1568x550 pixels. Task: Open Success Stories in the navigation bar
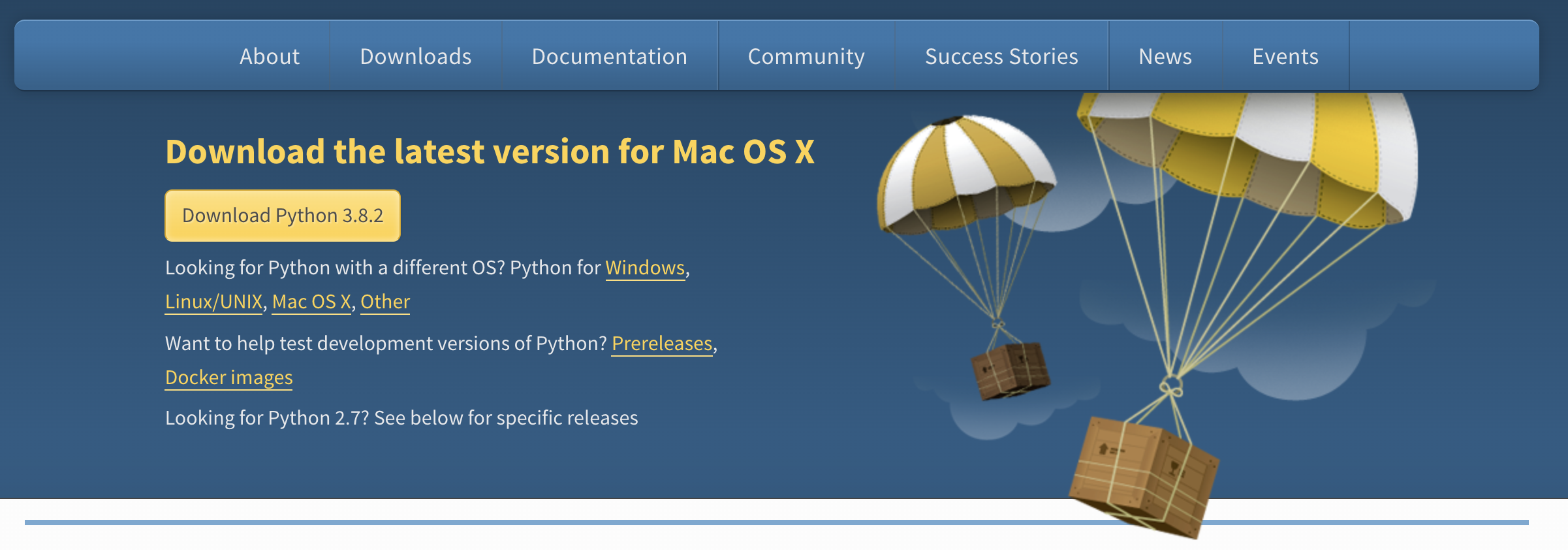[1001, 56]
